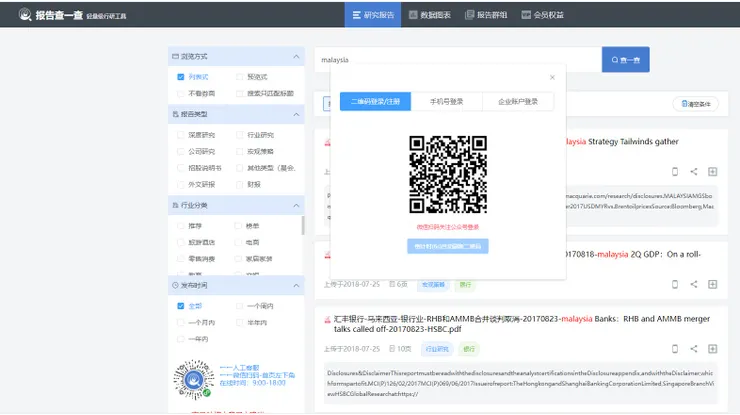Check the 行业研究 report type

click(x=239, y=135)
